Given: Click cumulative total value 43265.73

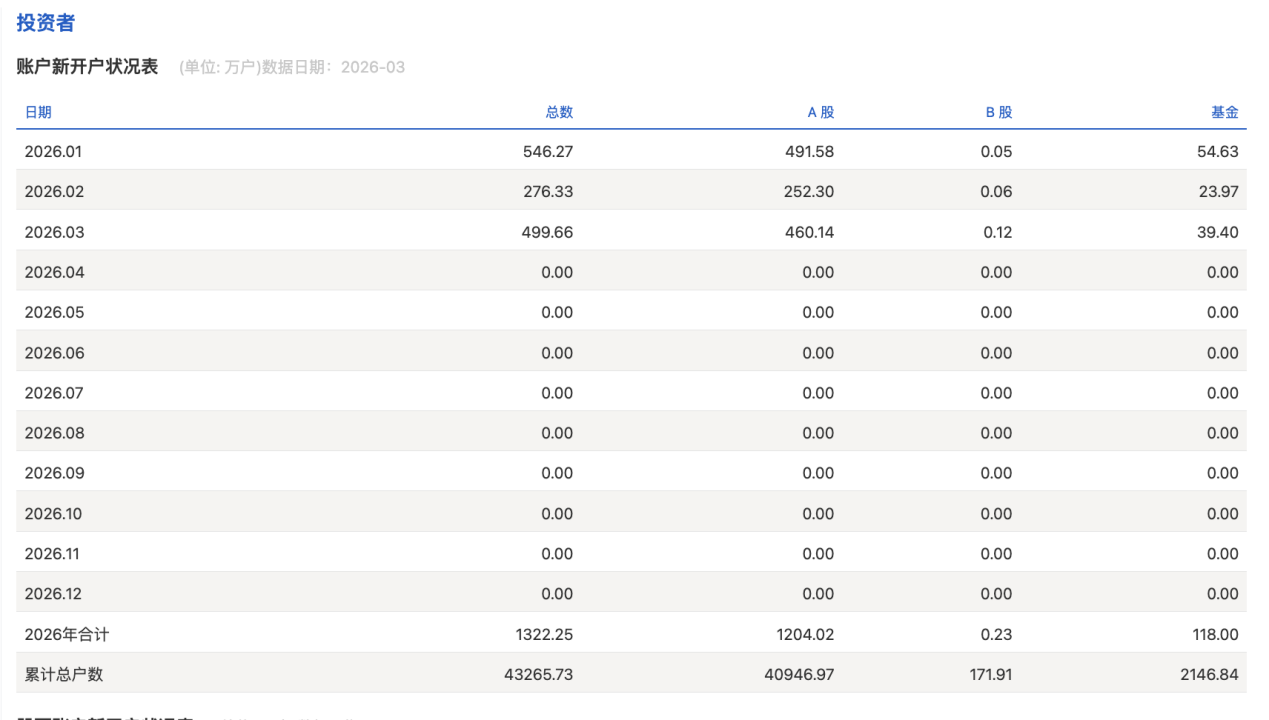Looking at the screenshot, I should [x=538, y=674].
